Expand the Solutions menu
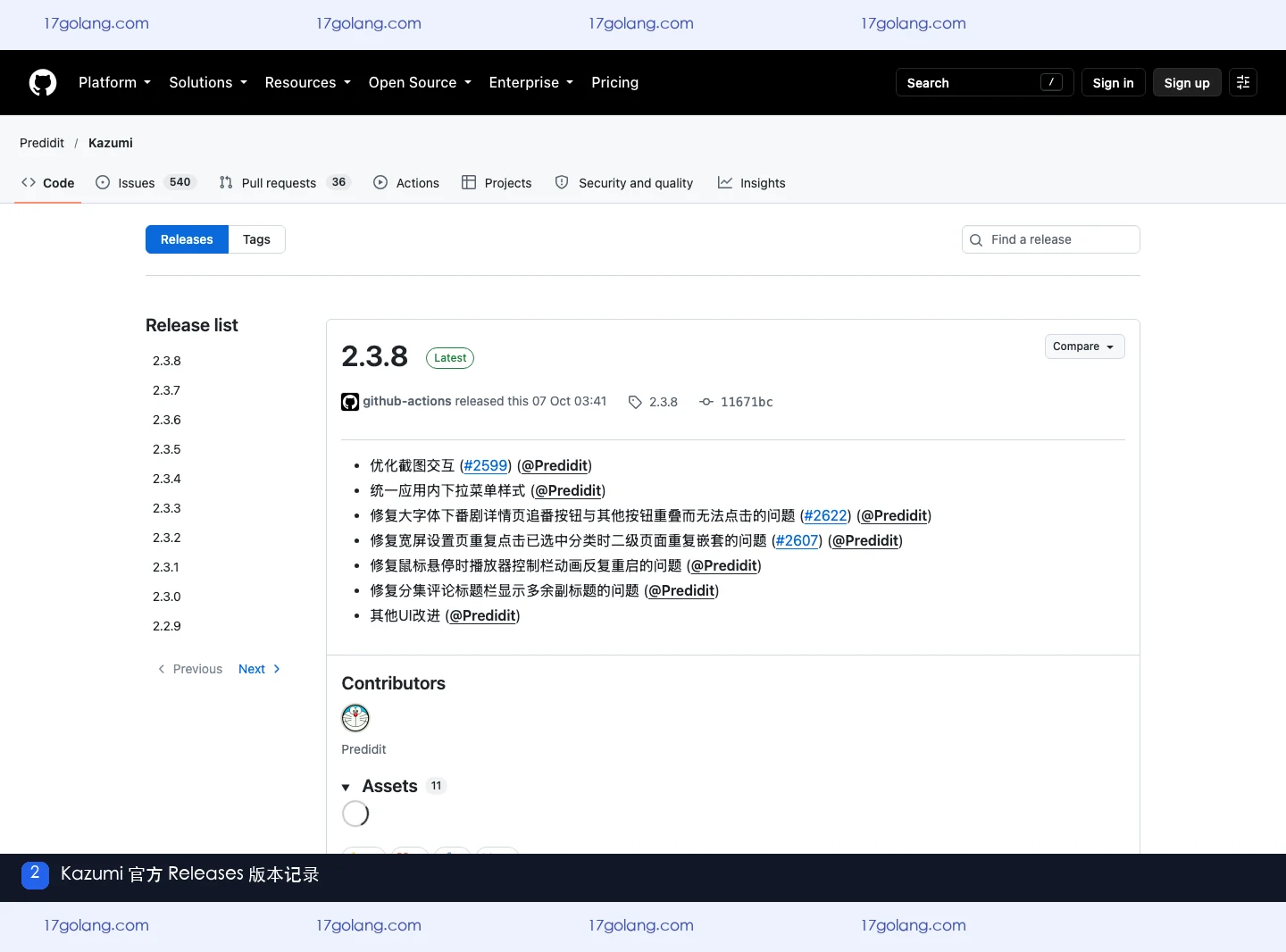Viewport: 1286px width, 952px height. [208, 82]
